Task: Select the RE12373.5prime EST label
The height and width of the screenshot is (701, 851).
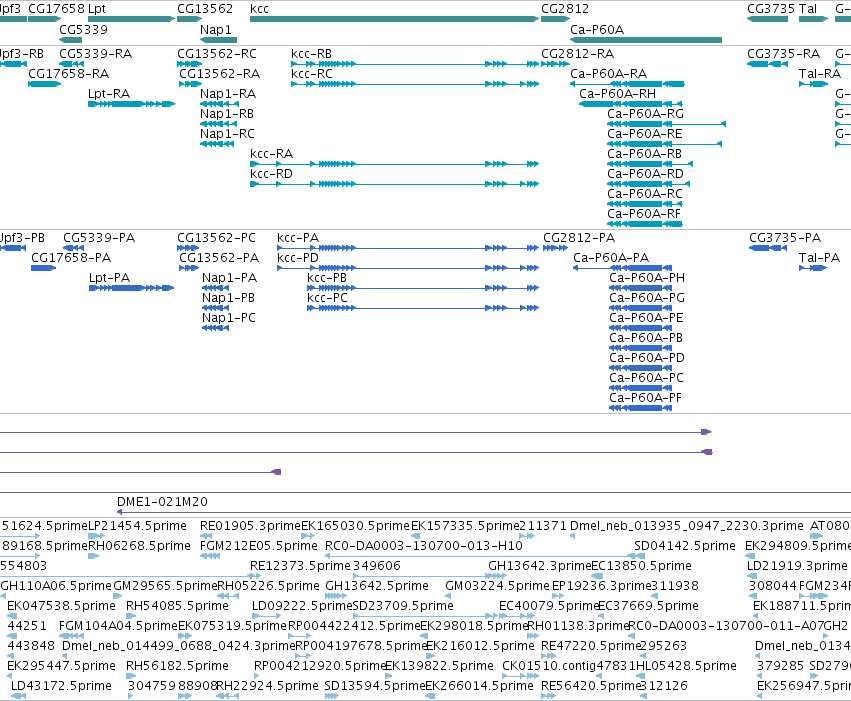Action: [x=301, y=566]
